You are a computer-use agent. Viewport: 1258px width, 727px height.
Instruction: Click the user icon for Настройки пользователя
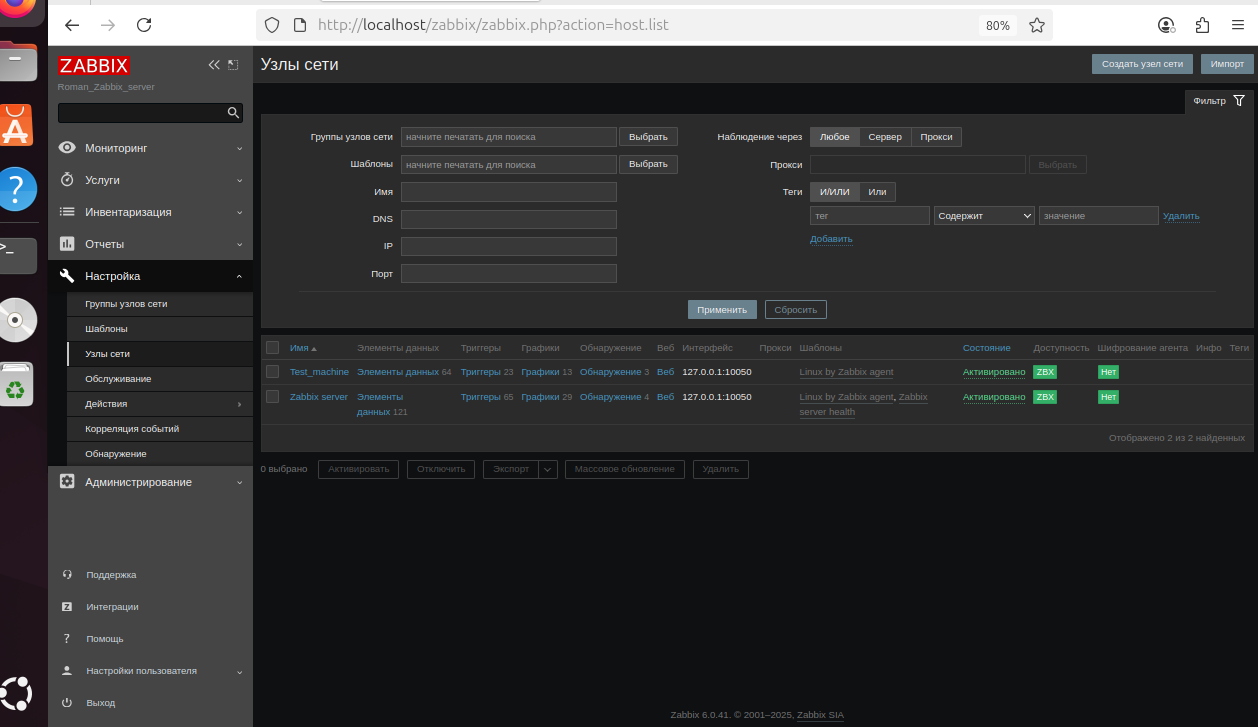tap(67, 671)
